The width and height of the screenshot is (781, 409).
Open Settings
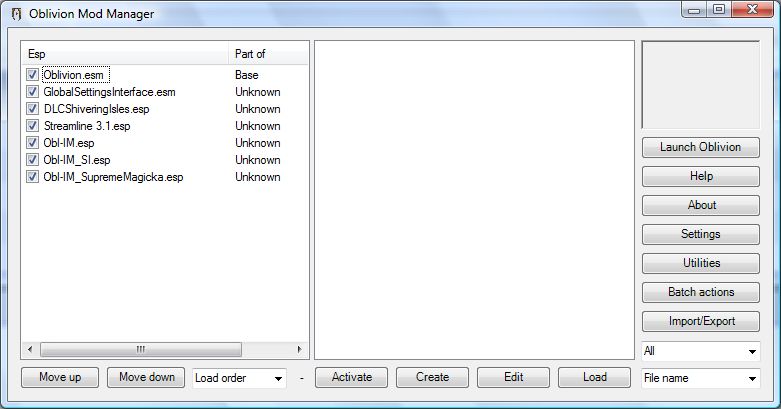[700, 234]
